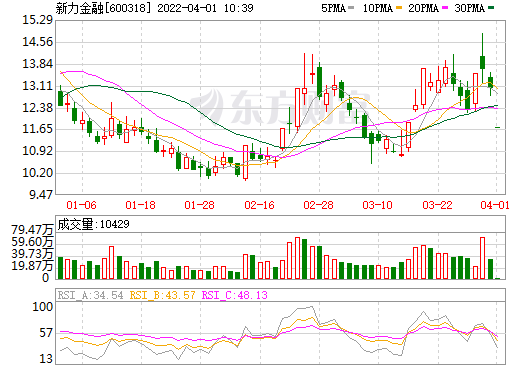
Task: Click the 100 RSI axis label
Action: pos(43,307)
